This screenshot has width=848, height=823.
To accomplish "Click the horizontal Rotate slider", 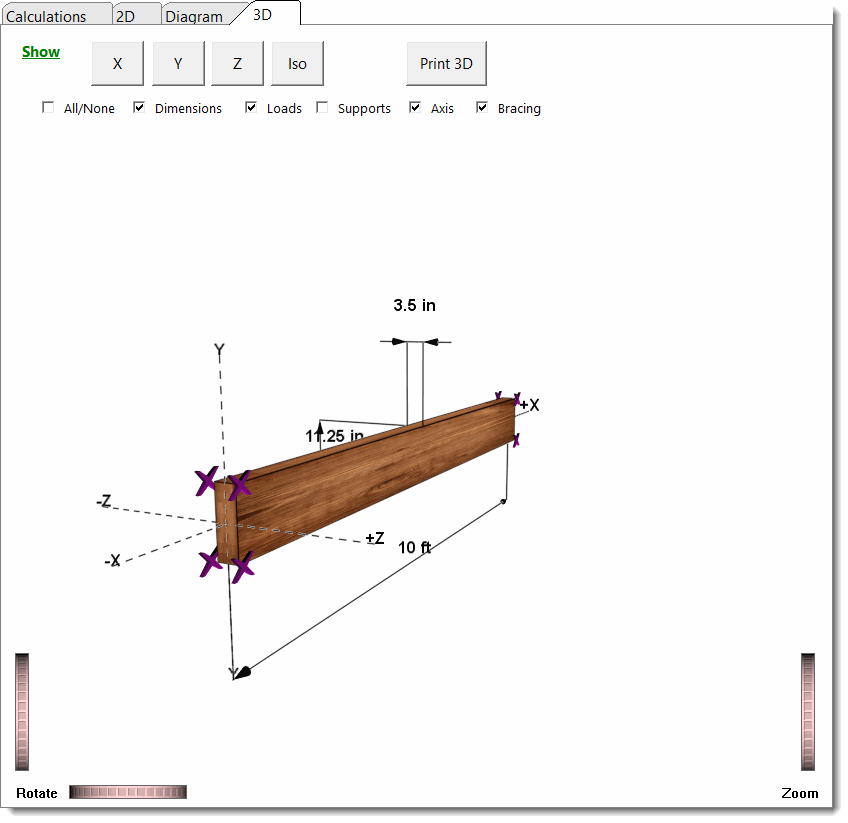I will click(128, 792).
